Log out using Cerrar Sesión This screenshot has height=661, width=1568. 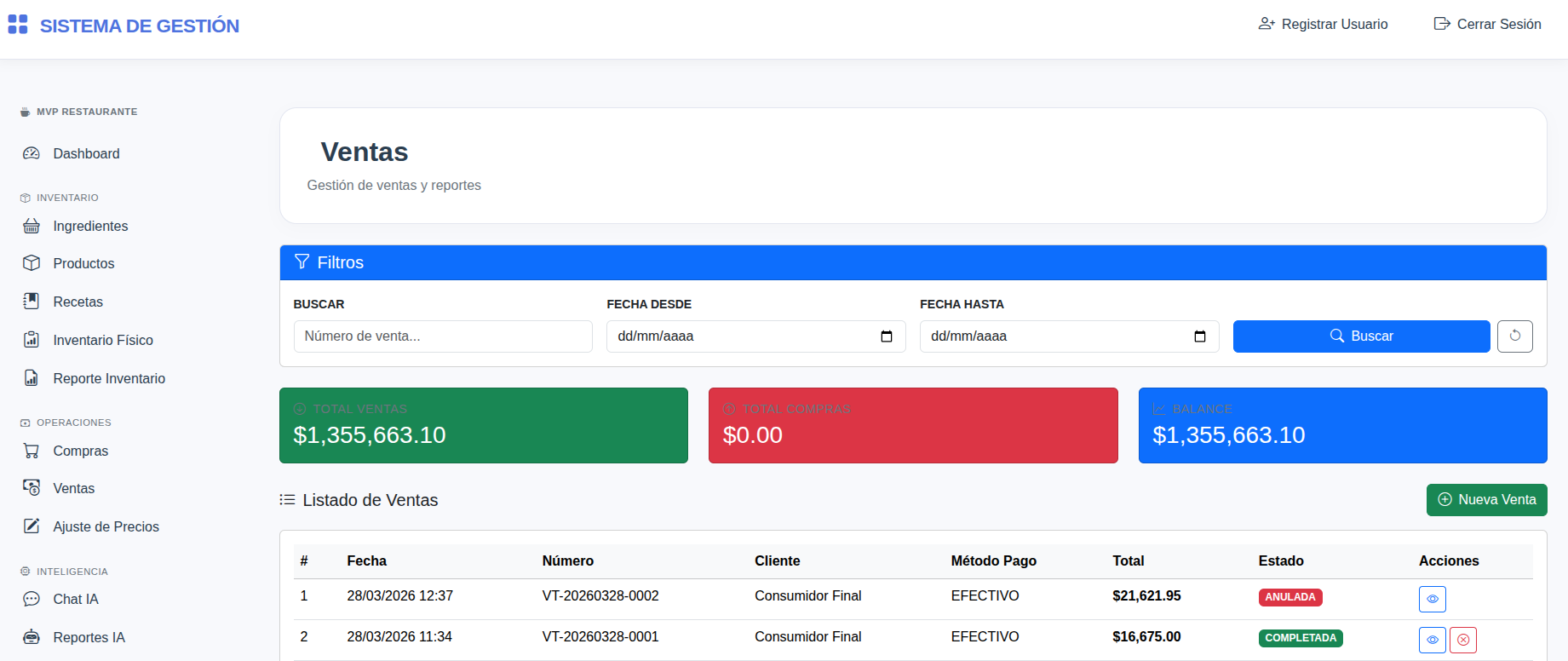pos(1487,25)
